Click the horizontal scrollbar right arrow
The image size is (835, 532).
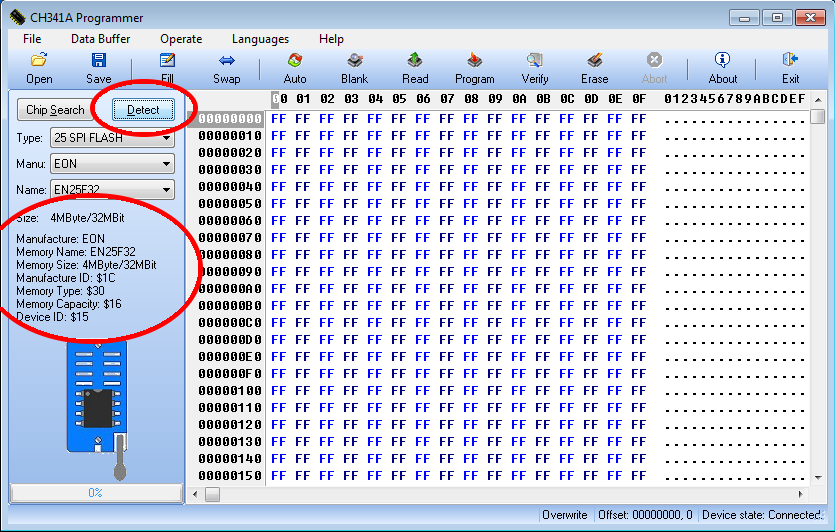(x=801, y=494)
